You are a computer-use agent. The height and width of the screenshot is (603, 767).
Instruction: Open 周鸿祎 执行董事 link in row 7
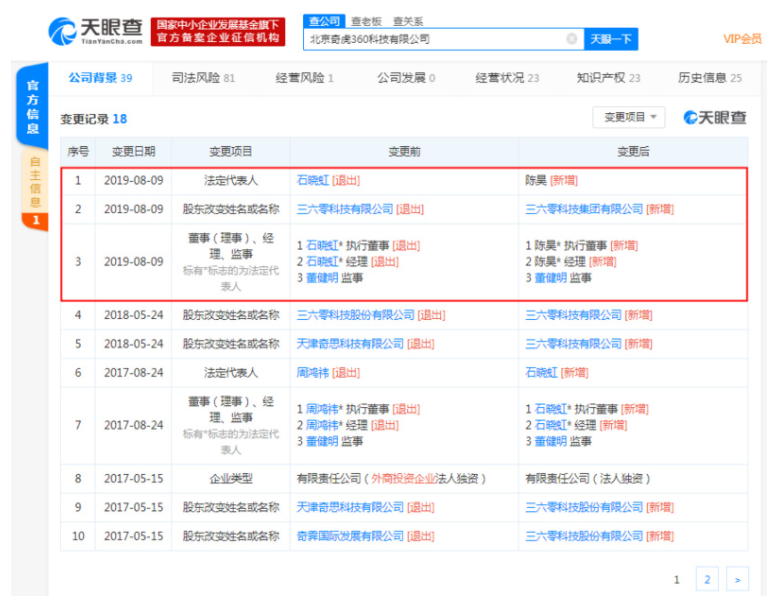click(322, 409)
